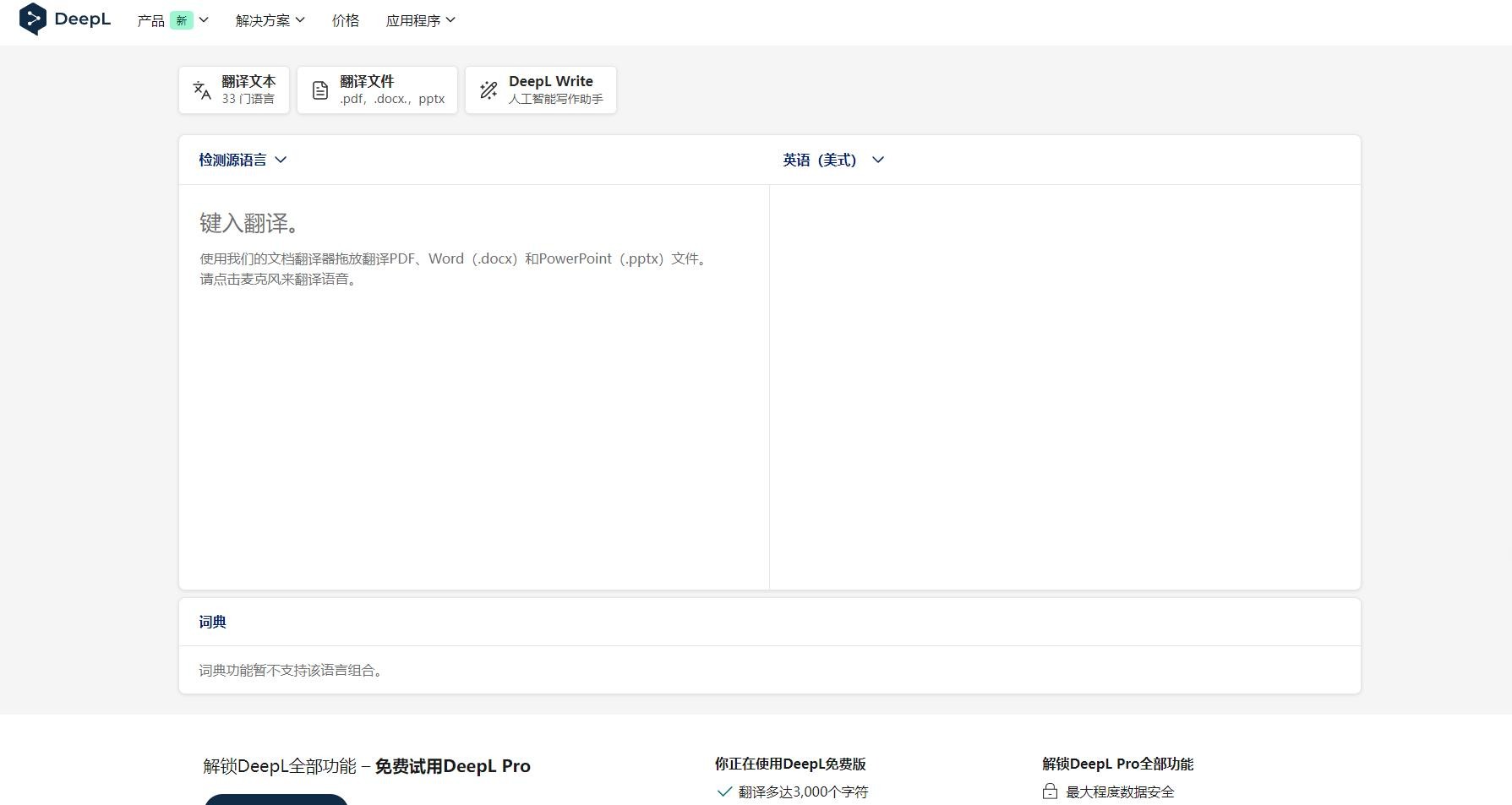This screenshot has height=805, width=1512.
Task: Click the dark button under 免费试用DeepL Pro
Action: pyautogui.click(x=276, y=799)
